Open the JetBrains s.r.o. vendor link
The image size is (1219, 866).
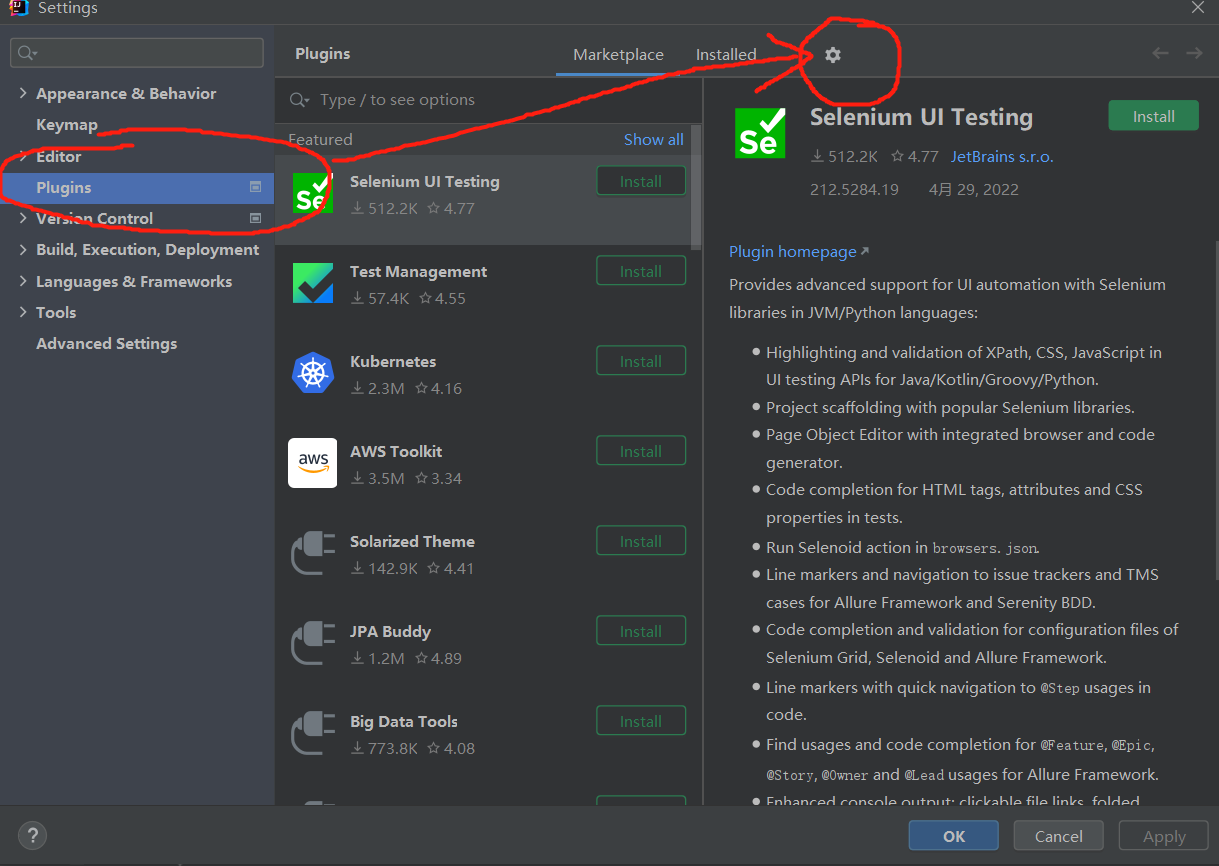click(1002, 156)
